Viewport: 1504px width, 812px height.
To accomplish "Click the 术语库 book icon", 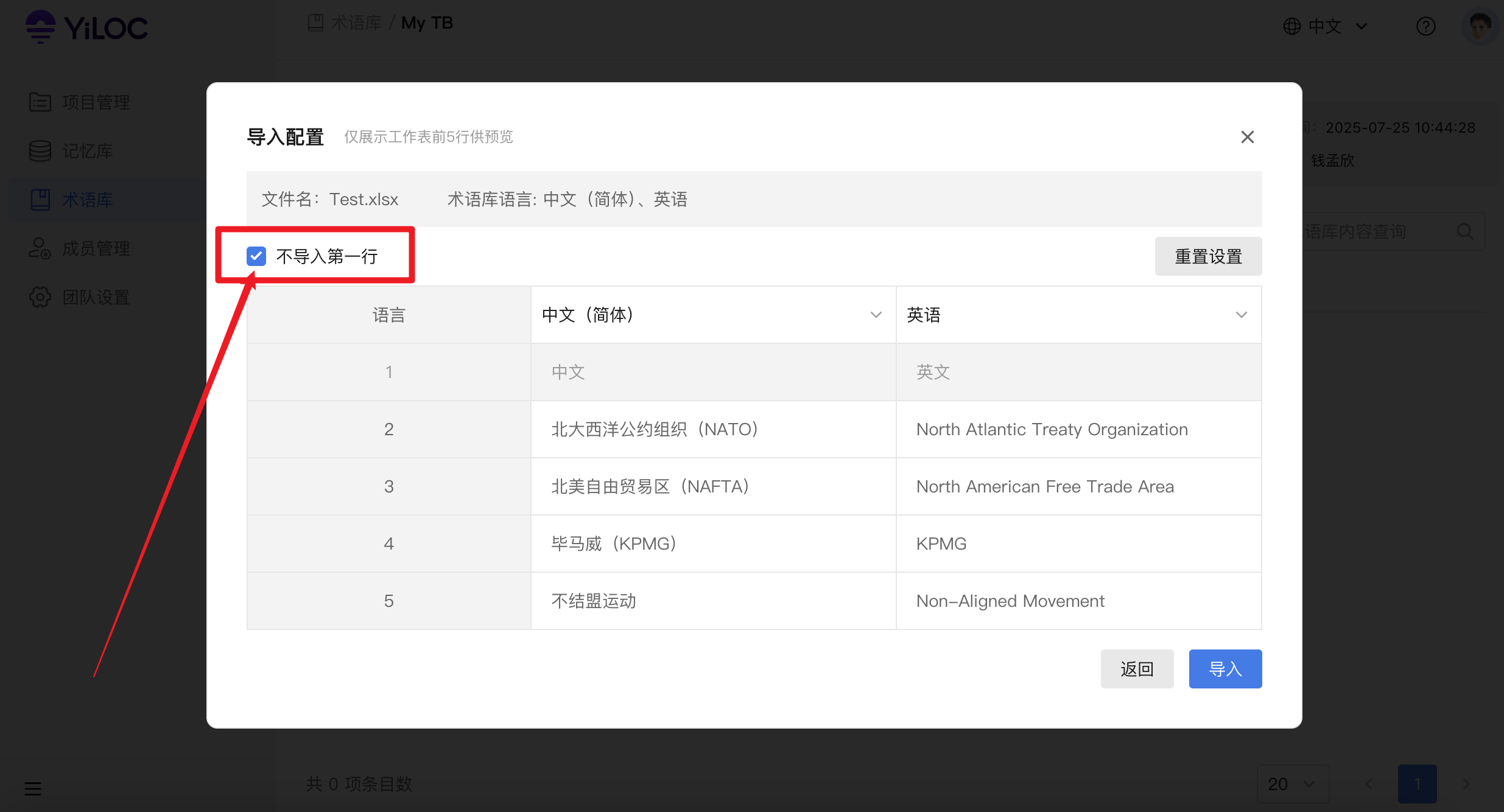I will (40, 200).
